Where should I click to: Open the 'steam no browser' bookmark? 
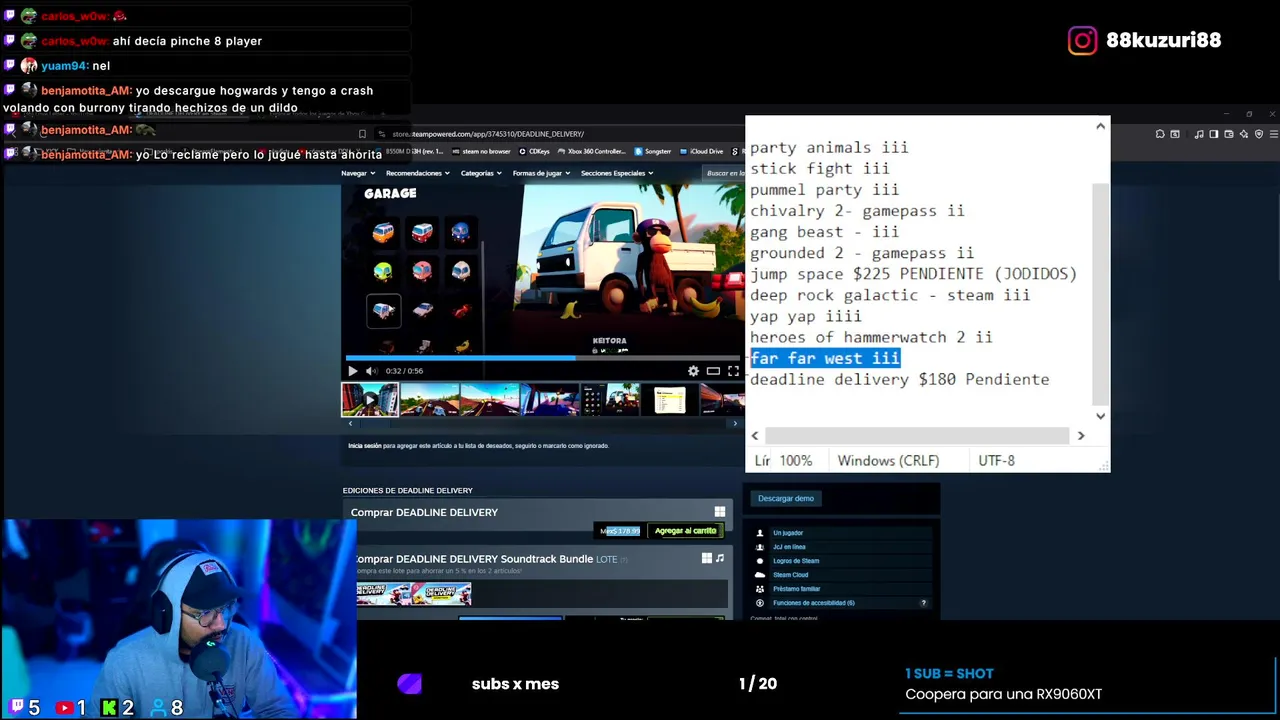tap(481, 152)
